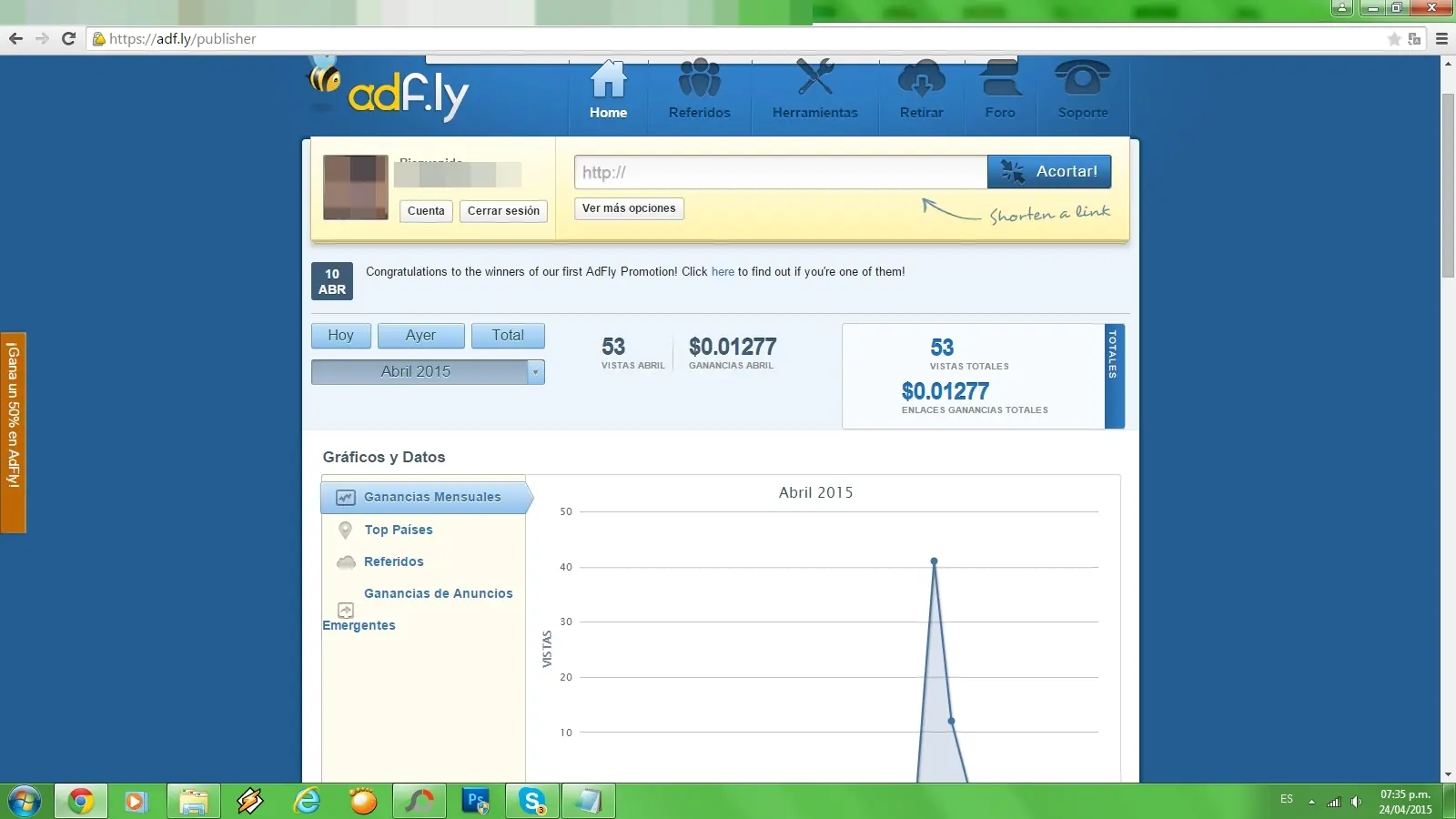Click the Ganancias de Anuncios Emergentes icon
The height and width of the screenshot is (819, 1456).
(x=346, y=610)
